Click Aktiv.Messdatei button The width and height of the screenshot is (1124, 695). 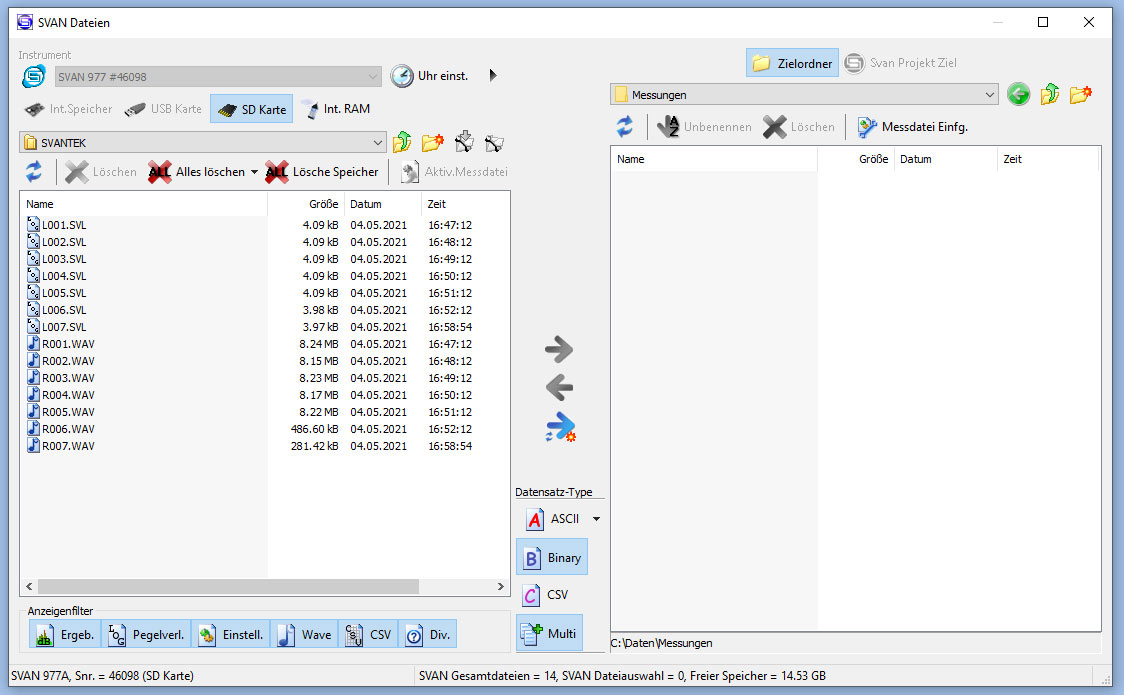click(454, 172)
